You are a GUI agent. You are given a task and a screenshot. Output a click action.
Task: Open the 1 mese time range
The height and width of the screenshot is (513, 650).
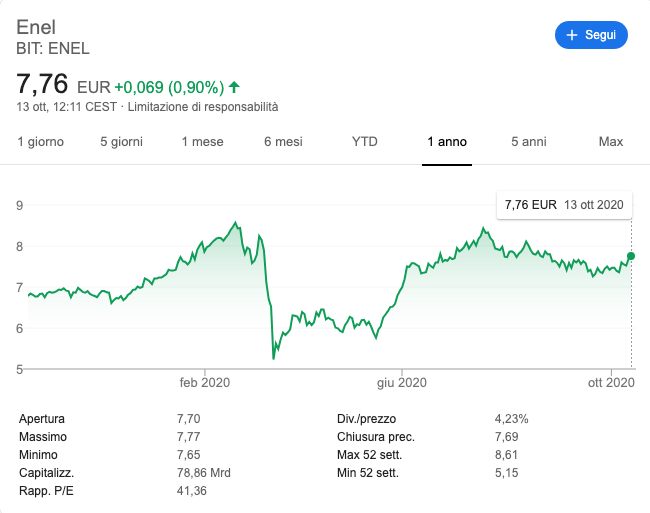tap(202, 142)
